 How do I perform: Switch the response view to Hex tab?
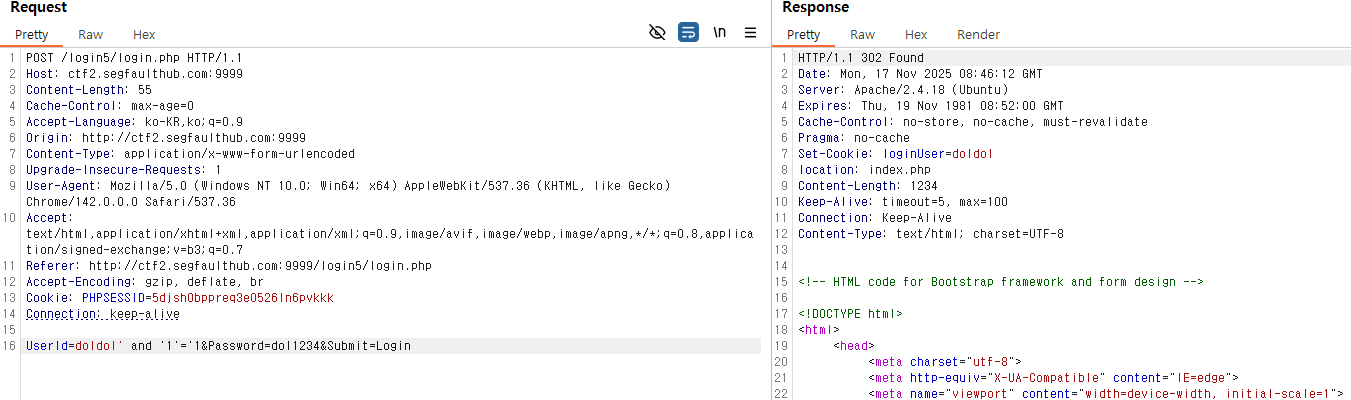coord(916,35)
